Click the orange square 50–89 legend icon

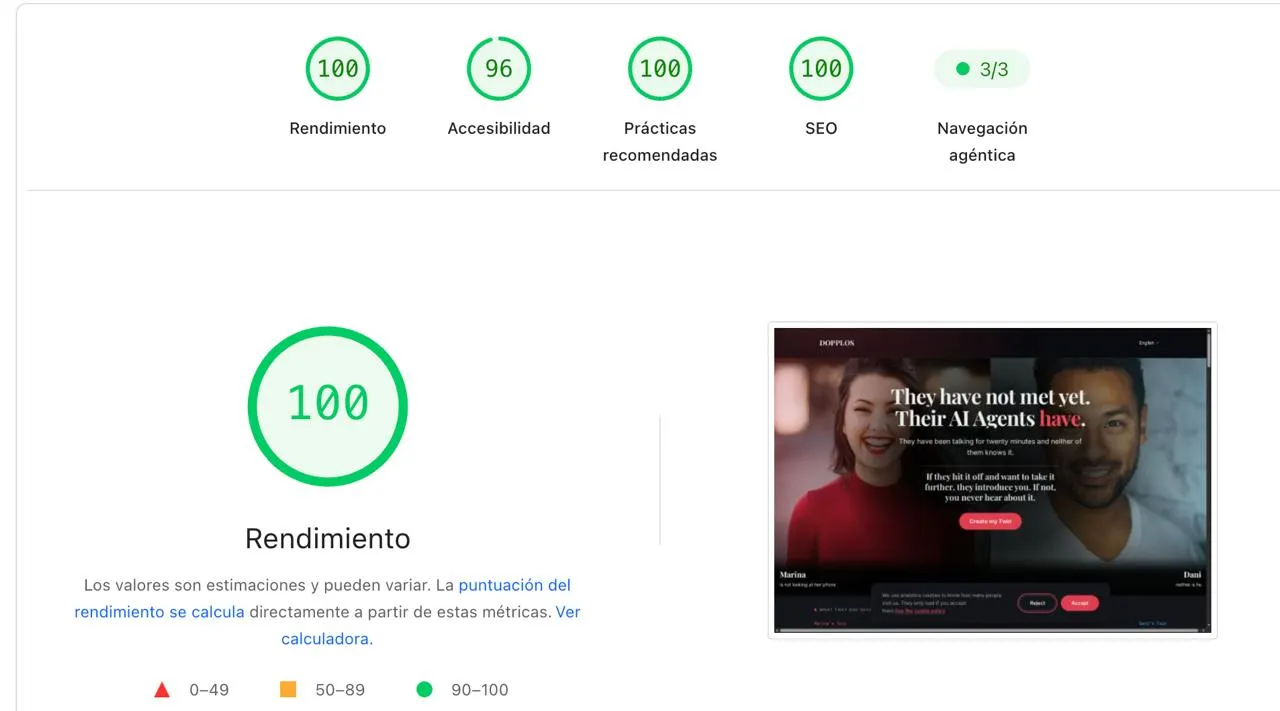click(288, 689)
